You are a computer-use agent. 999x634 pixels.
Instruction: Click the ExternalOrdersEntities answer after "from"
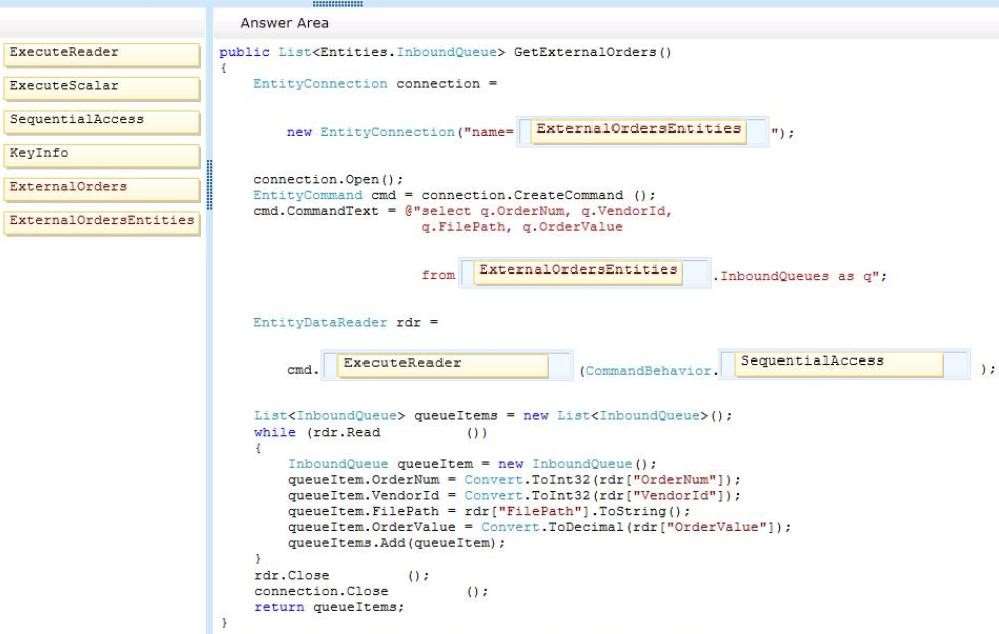point(578,272)
